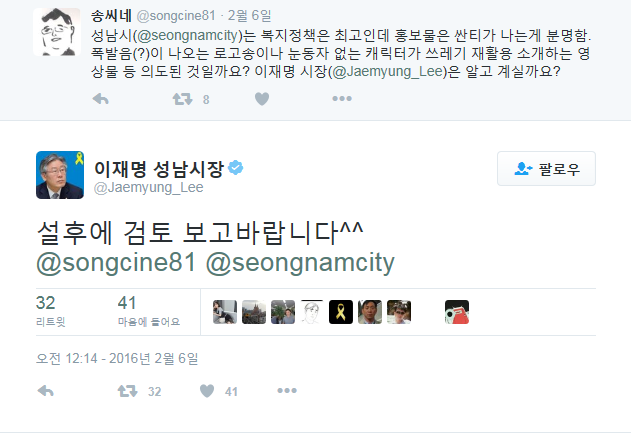The width and height of the screenshot is (631, 433).
Task: View the 41 마음에 들어요 list
Action: [x=149, y=311]
